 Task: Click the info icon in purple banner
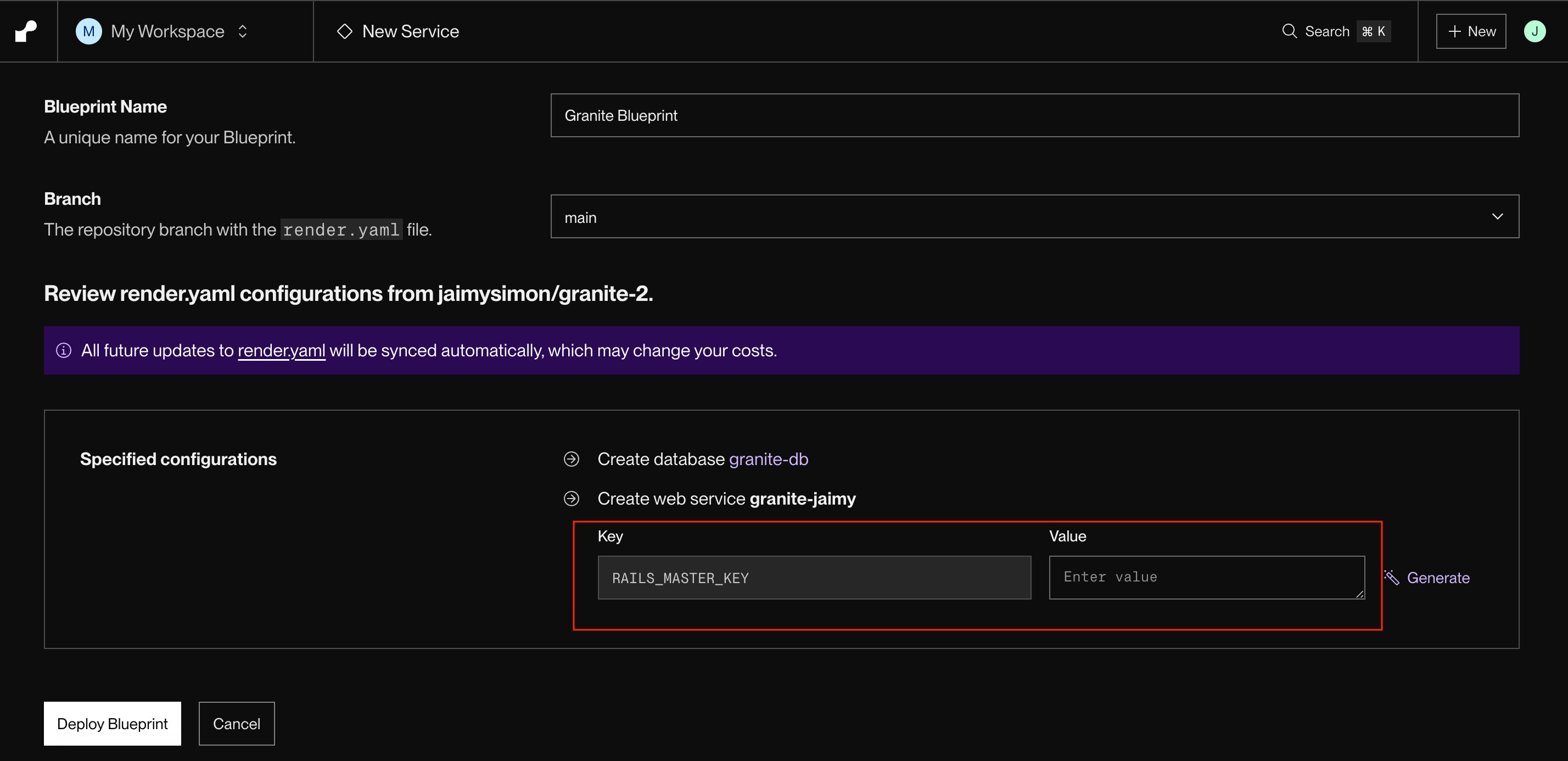64,351
